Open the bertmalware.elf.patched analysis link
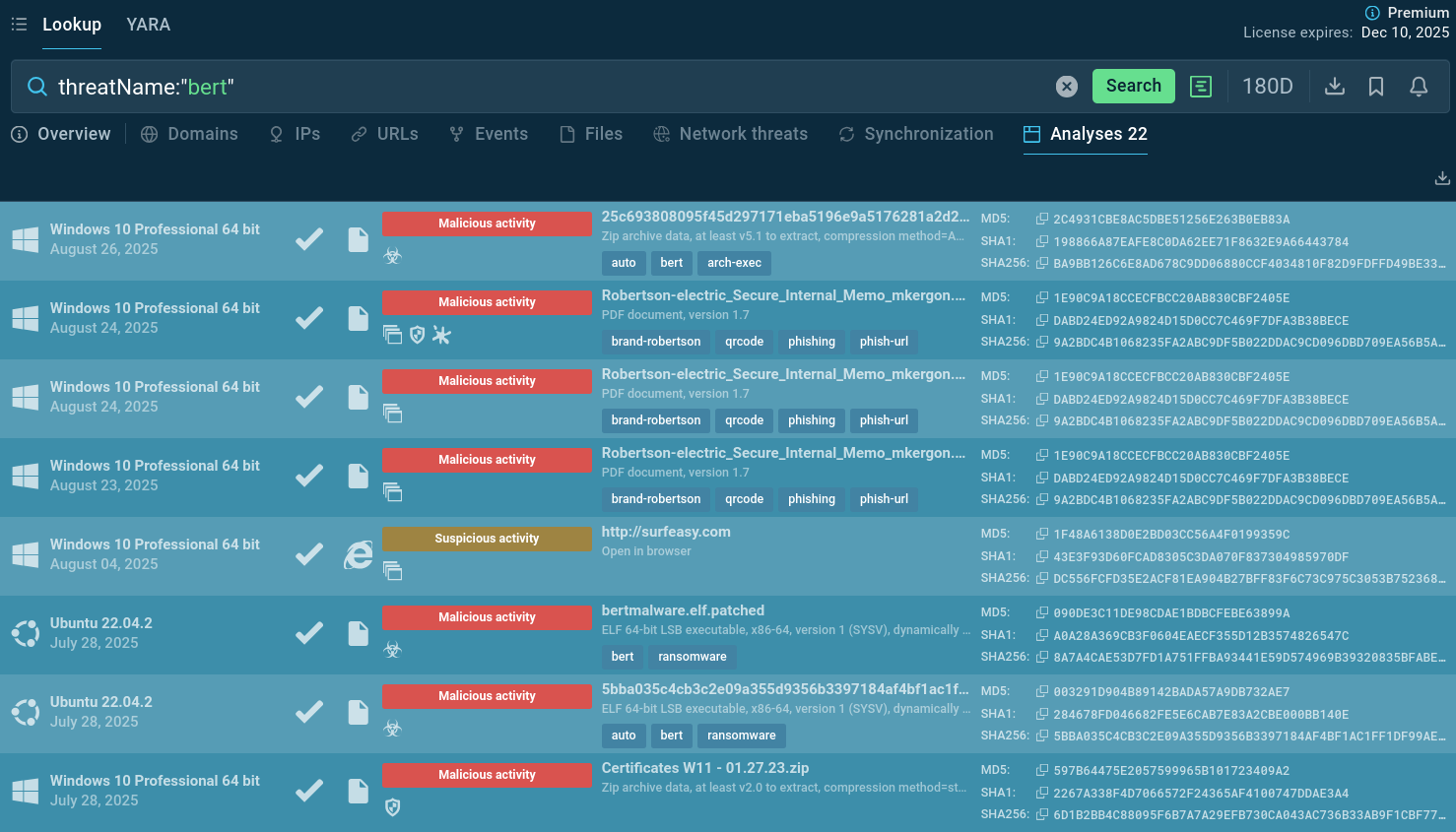1456x832 pixels. click(x=683, y=610)
